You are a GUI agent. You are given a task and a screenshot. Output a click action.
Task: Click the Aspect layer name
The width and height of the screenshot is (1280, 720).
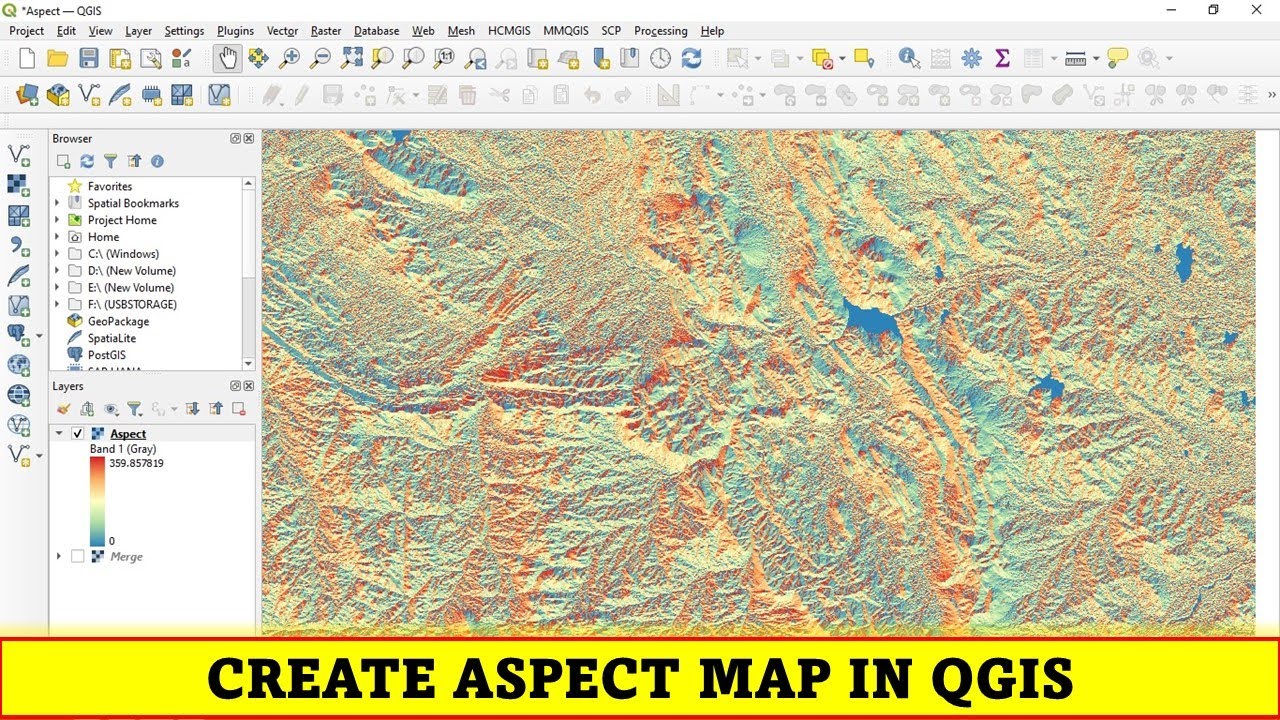pyautogui.click(x=128, y=434)
